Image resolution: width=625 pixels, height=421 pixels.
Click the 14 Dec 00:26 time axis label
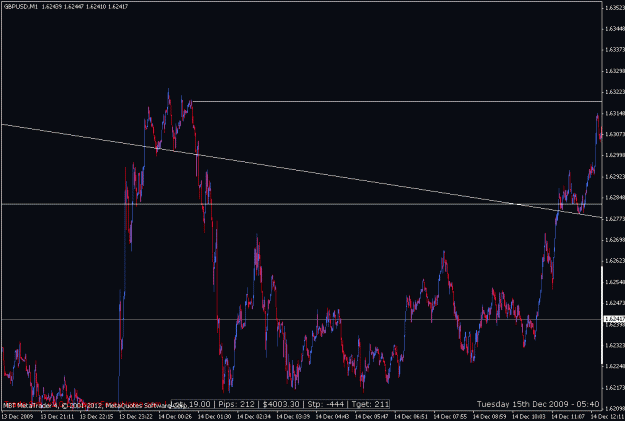(x=175, y=417)
